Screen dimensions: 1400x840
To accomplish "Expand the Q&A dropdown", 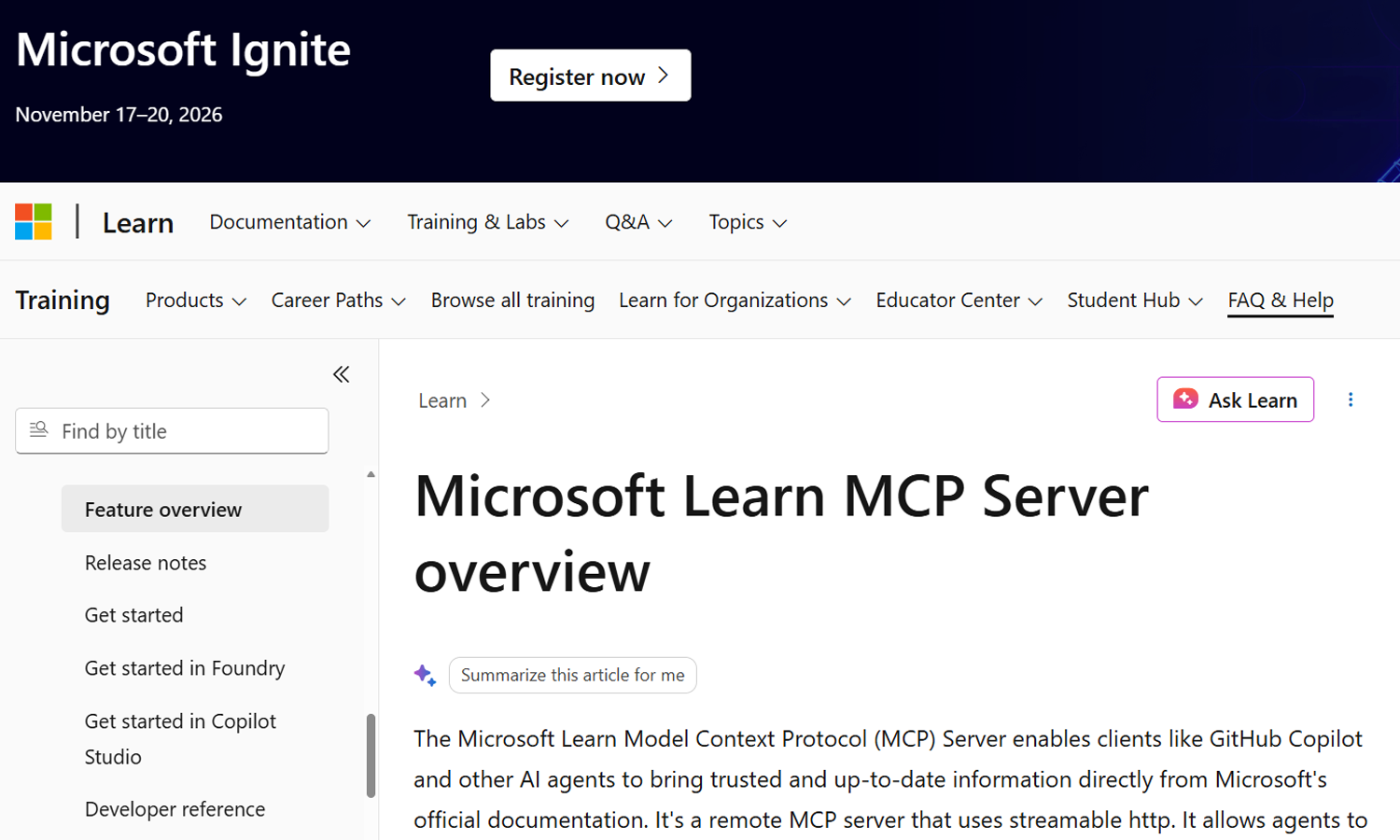I will [638, 222].
